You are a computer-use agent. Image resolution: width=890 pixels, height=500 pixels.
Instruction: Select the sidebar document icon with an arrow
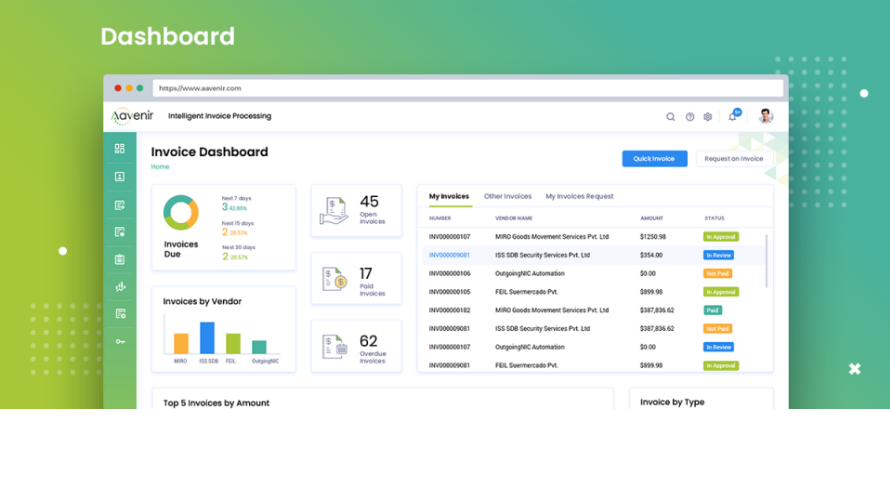coord(119,205)
